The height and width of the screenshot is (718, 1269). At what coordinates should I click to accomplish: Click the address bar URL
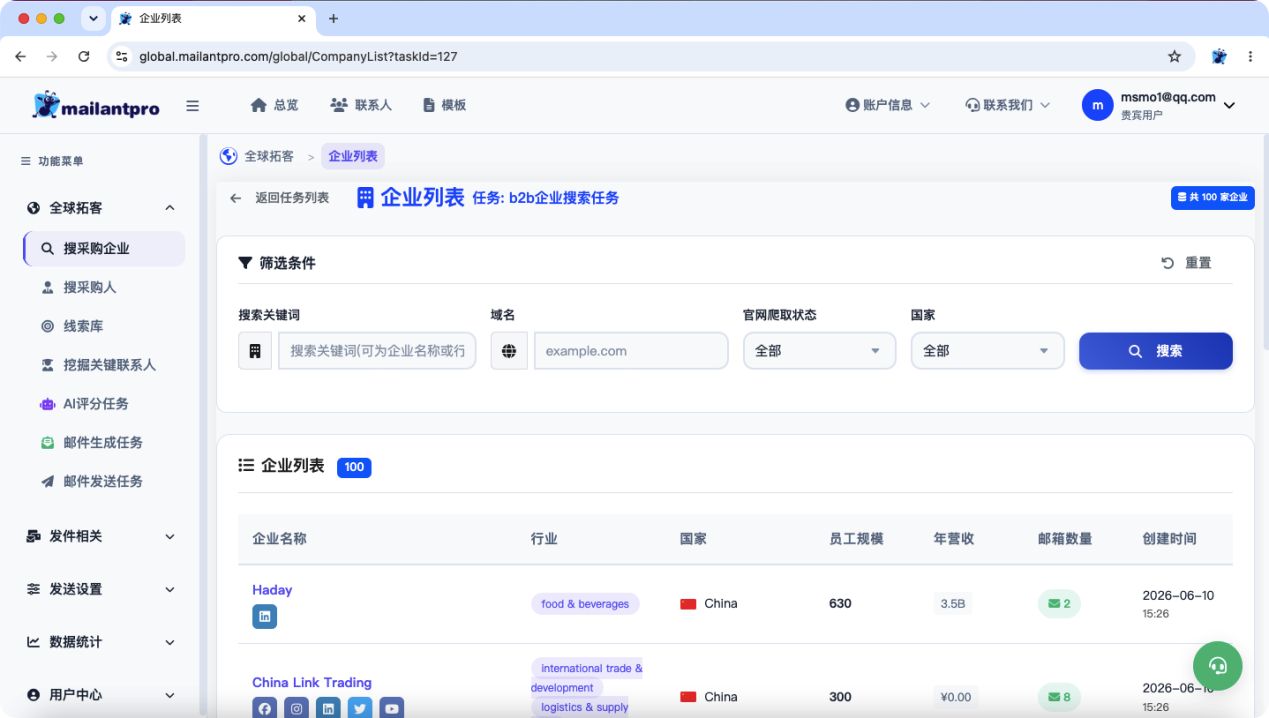[298, 57]
